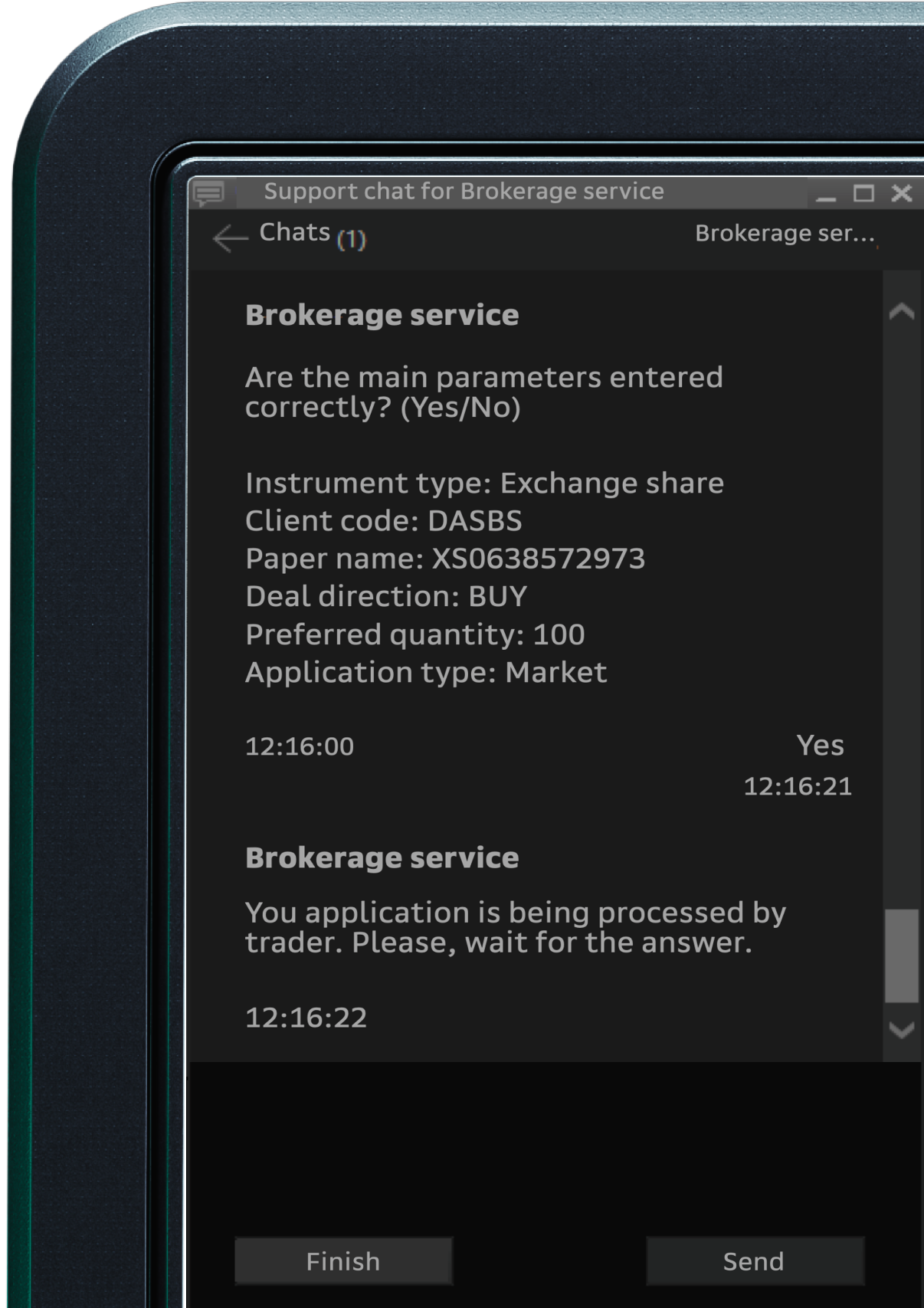The image size is (924, 1308).
Task: Select the truncated 'Brokerage ser...' chat header
Action: [x=785, y=234]
